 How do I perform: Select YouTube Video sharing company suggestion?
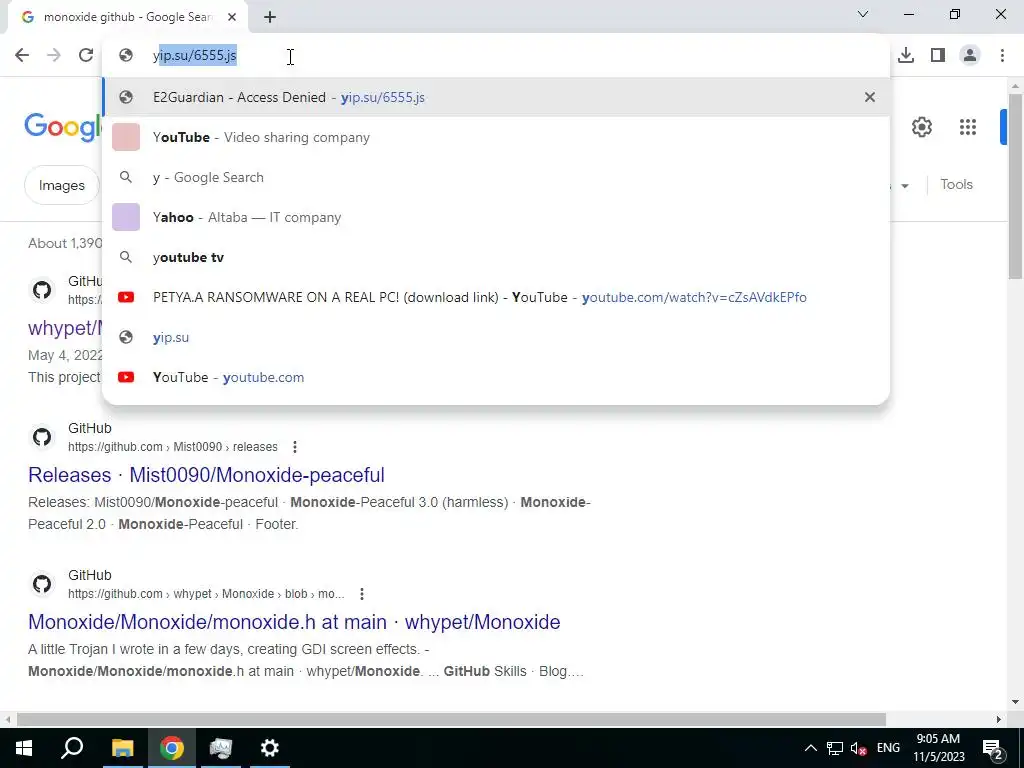[x=496, y=137]
